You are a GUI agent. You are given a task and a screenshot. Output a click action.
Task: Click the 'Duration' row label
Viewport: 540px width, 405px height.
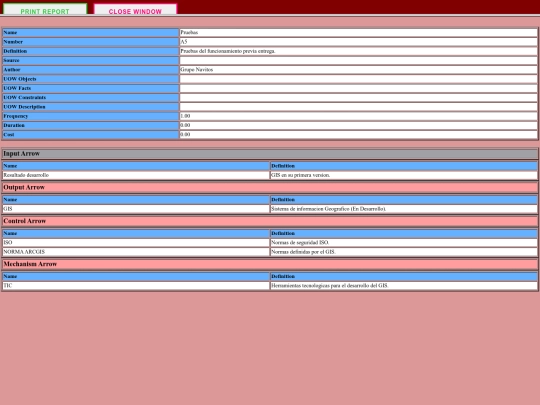pyautogui.click(x=91, y=125)
